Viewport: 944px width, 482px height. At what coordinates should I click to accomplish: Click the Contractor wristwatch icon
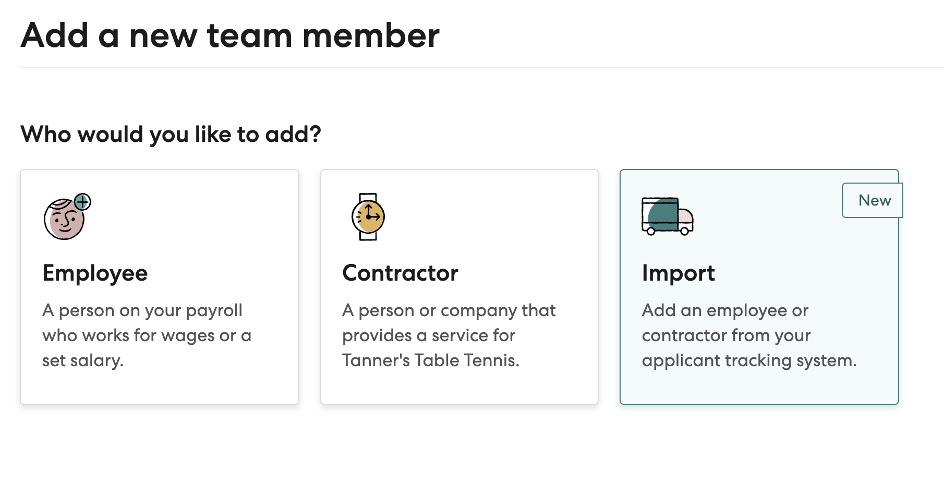coord(367,216)
